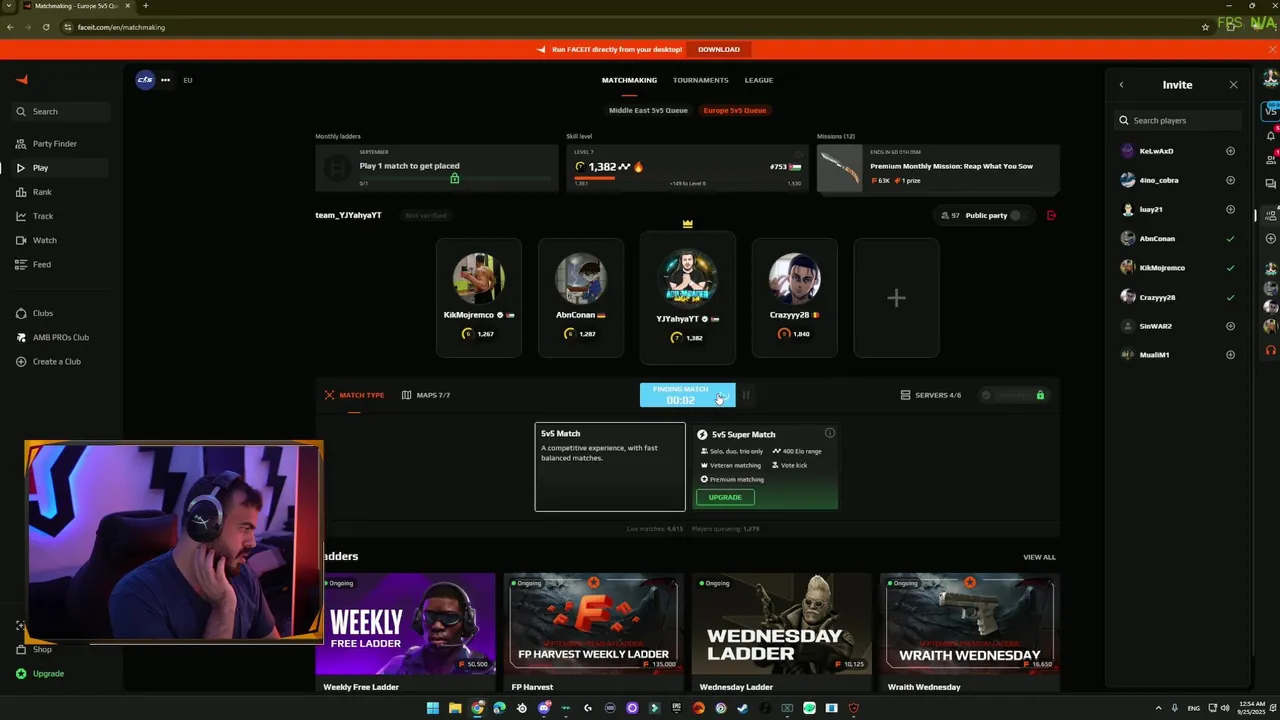Open File Explorer from the taskbar
Viewport: 1280px width, 720px height.
click(x=455, y=708)
